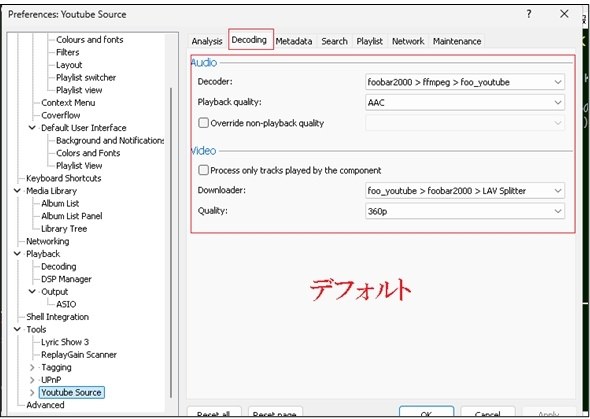Expand the Youtube Source tree node
The height and width of the screenshot is (419, 590).
point(32,393)
